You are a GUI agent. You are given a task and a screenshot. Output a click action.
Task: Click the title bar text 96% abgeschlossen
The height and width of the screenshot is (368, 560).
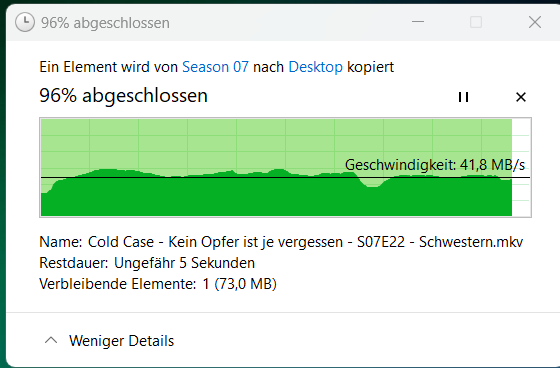(x=105, y=23)
